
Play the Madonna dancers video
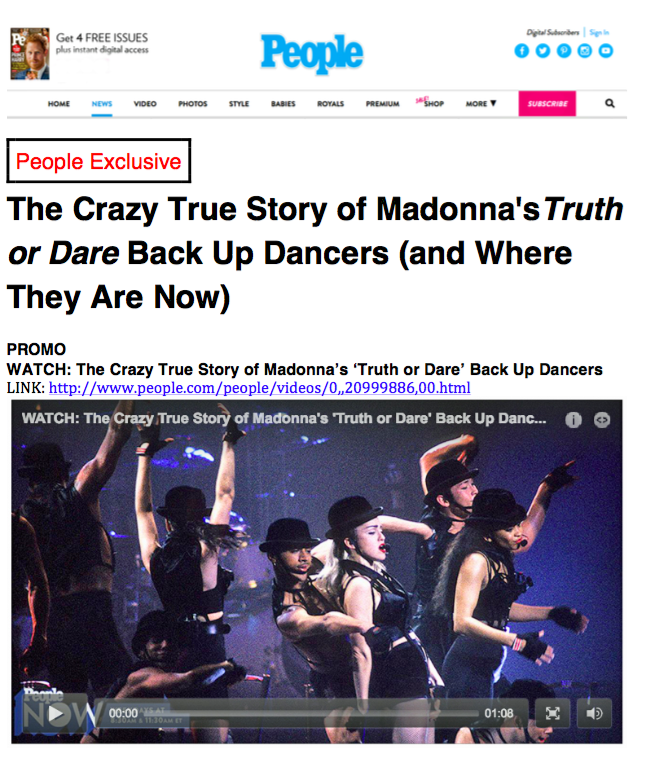click(56, 714)
